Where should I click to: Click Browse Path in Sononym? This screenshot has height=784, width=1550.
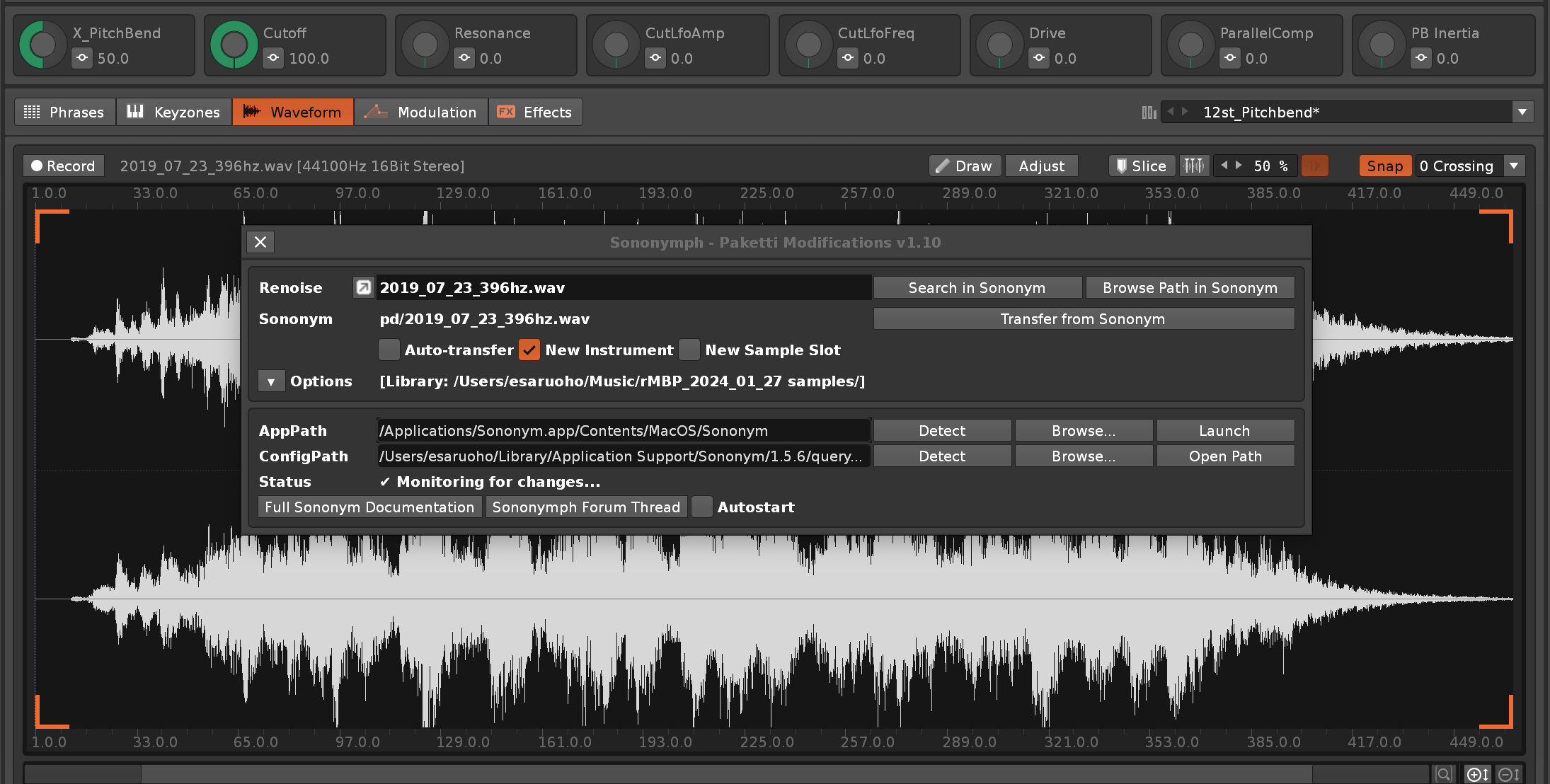pyautogui.click(x=1190, y=287)
